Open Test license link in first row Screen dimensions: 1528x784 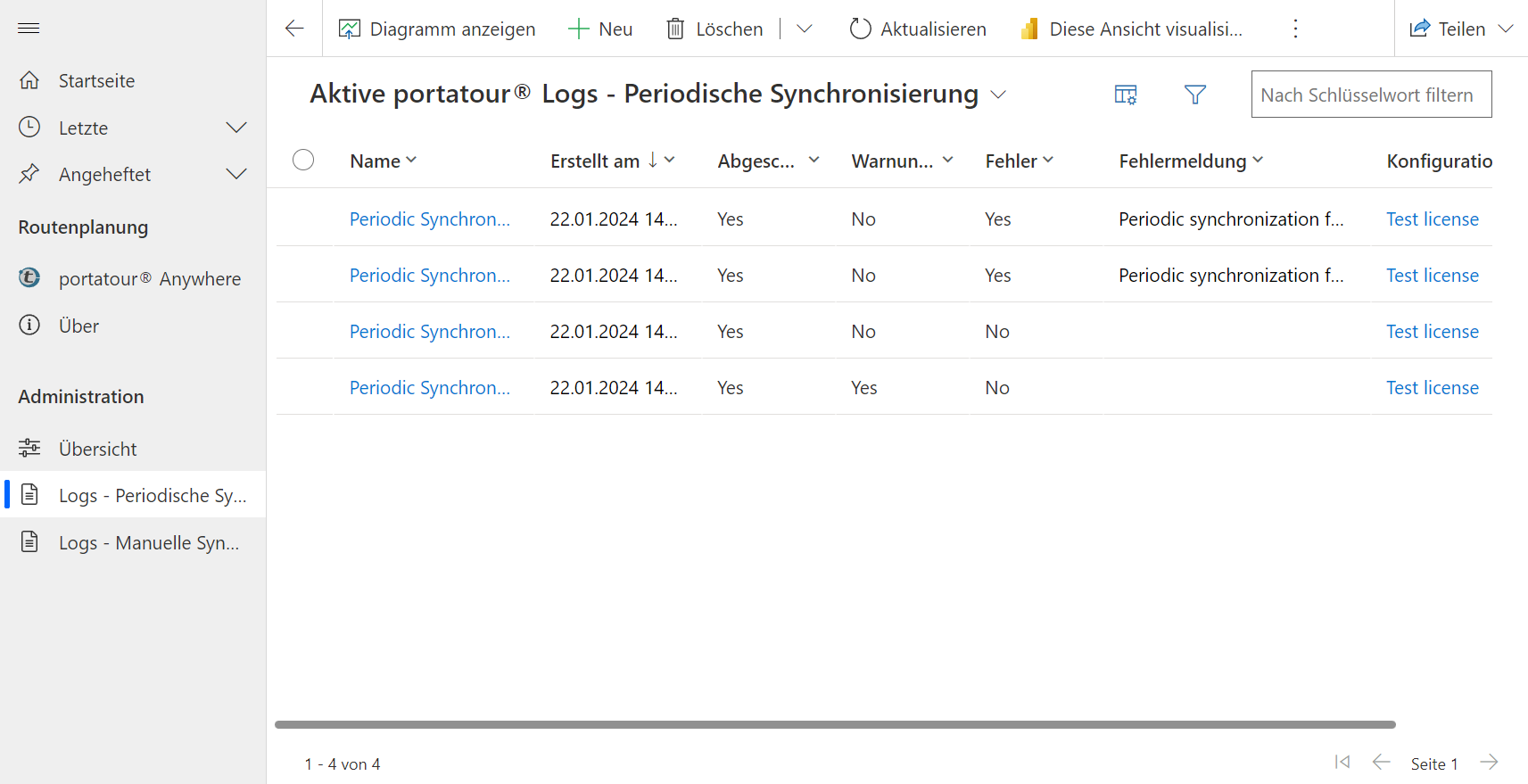pyautogui.click(x=1433, y=219)
